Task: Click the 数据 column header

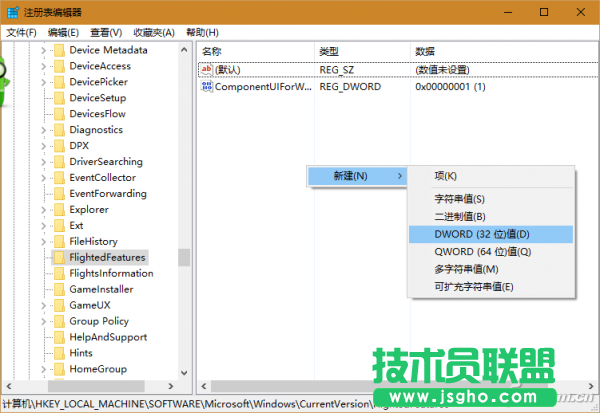Action: (504, 51)
